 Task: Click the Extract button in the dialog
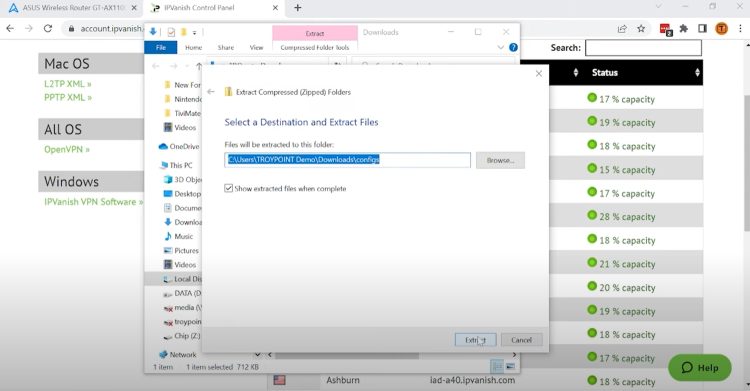(475, 340)
